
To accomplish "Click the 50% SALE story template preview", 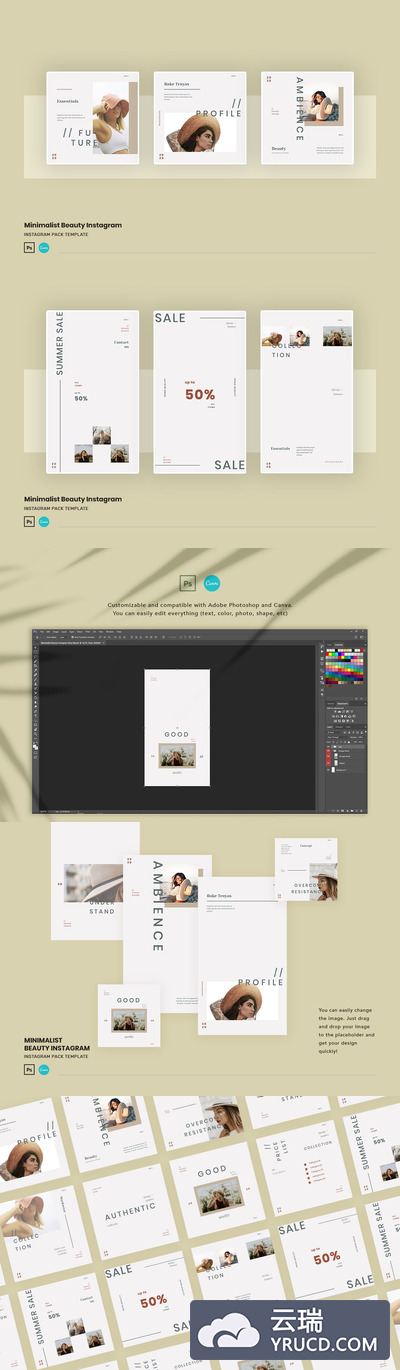I will tap(200, 391).
